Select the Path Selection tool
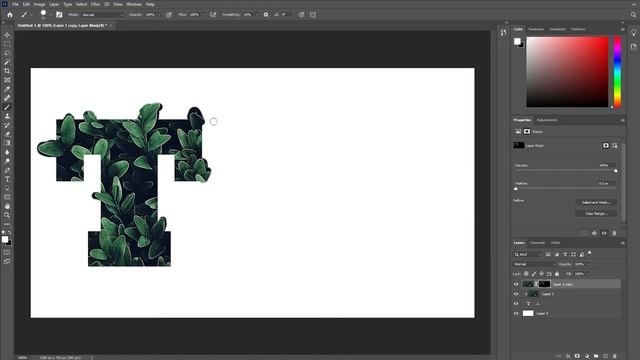Screen dimensions: 640x360 click(x=7, y=188)
